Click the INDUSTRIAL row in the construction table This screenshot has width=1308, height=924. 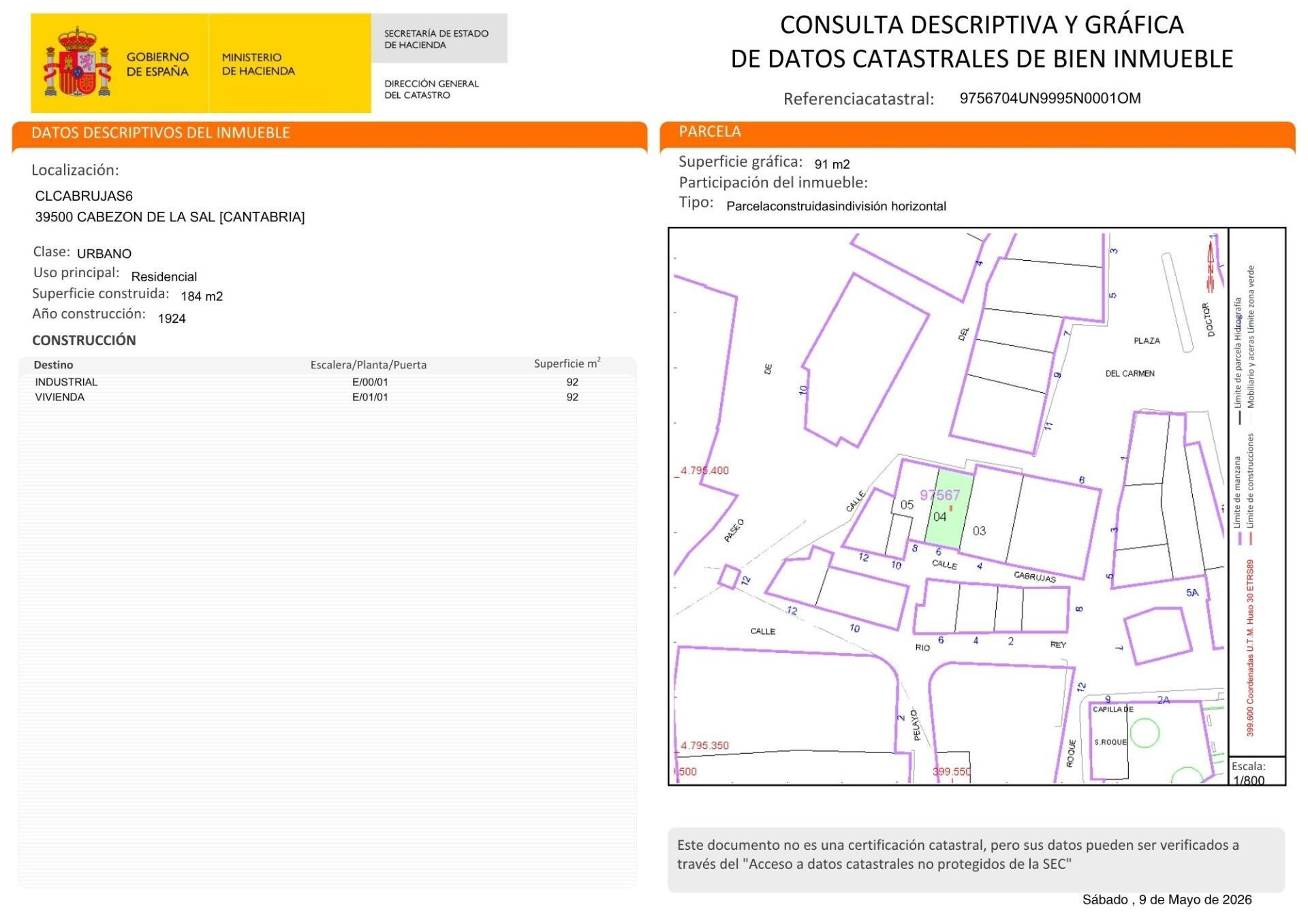pyautogui.click(x=327, y=382)
